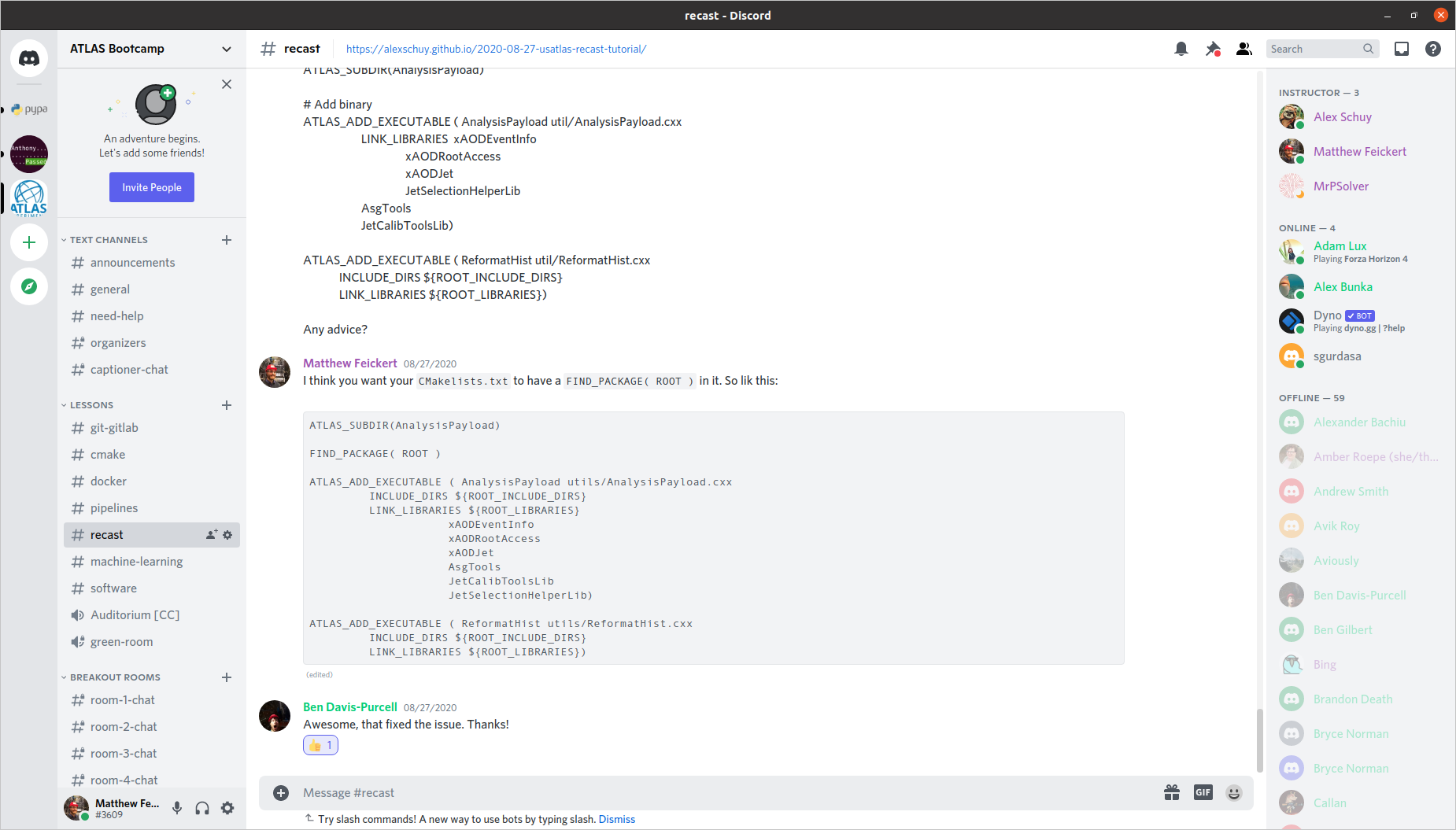
Task: Open own user panel avatar
Action: [76, 808]
